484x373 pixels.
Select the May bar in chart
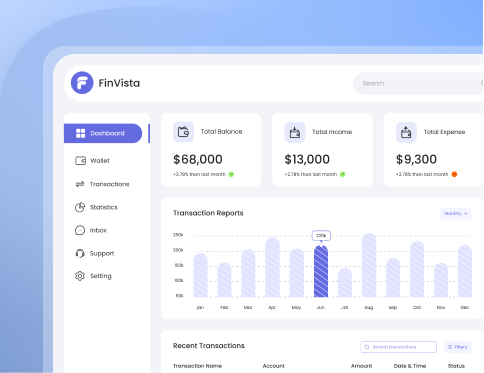tap(297, 273)
